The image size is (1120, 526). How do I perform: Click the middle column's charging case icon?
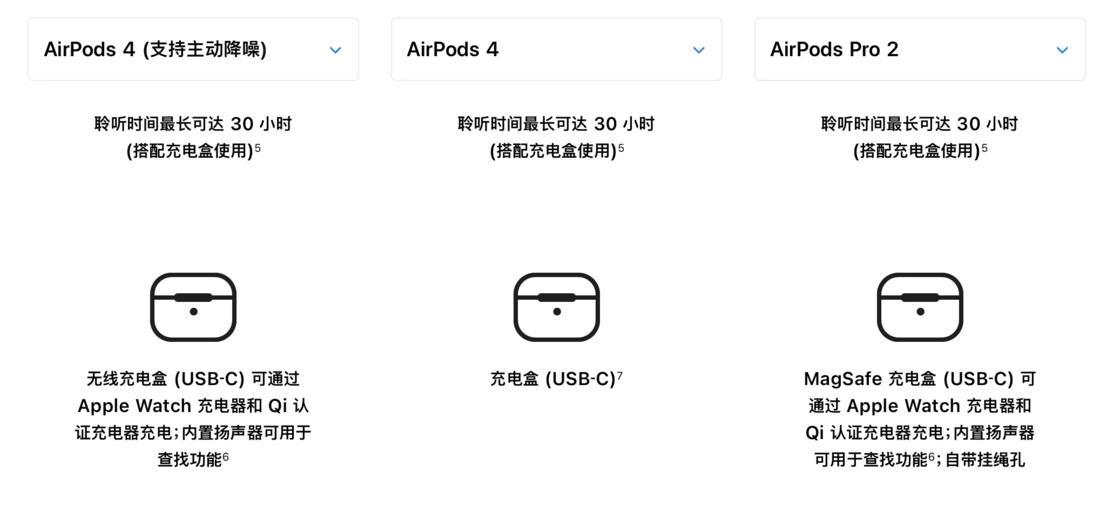click(x=556, y=307)
